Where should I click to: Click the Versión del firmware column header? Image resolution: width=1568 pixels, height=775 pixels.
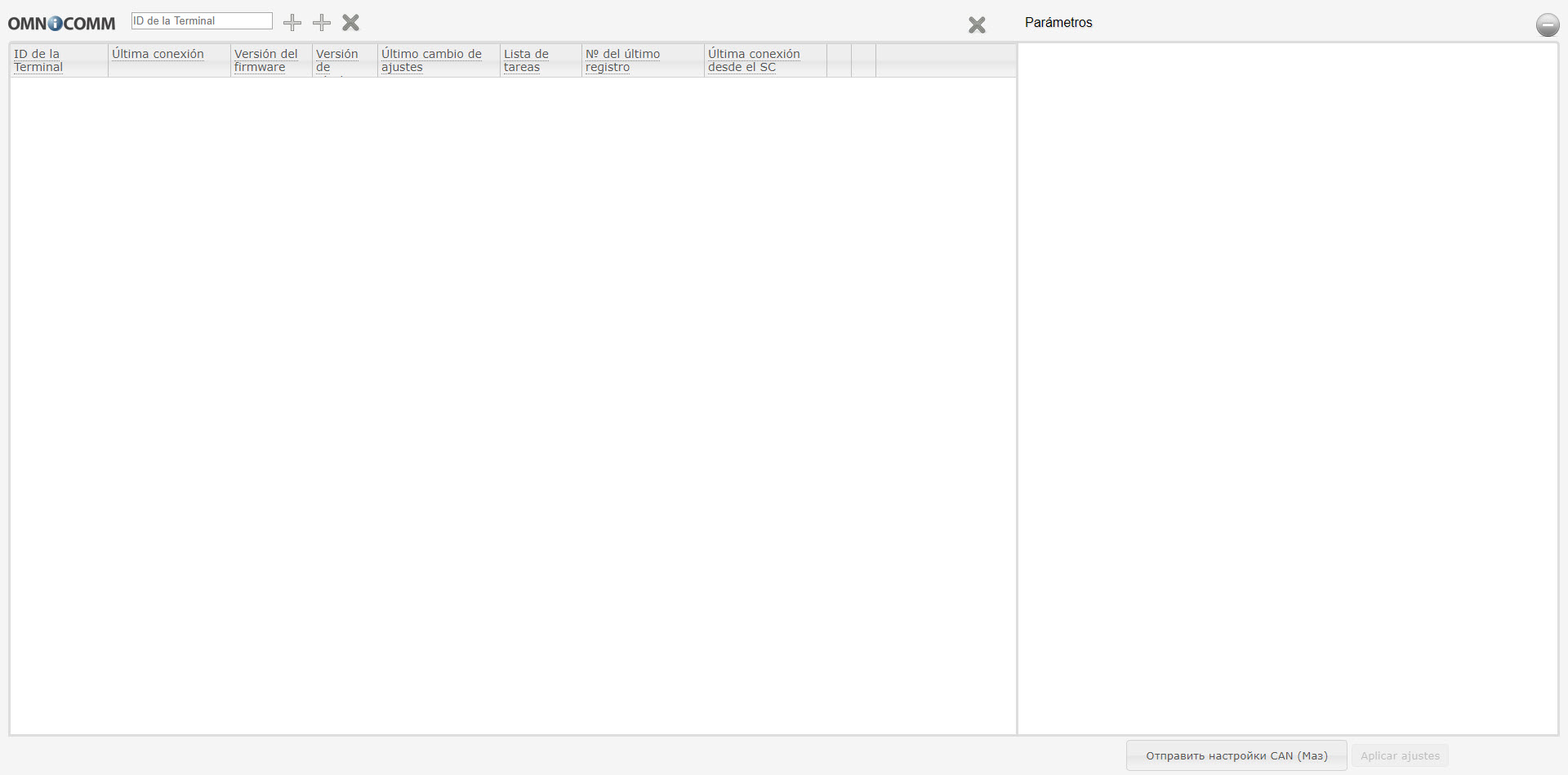[x=266, y=60]
